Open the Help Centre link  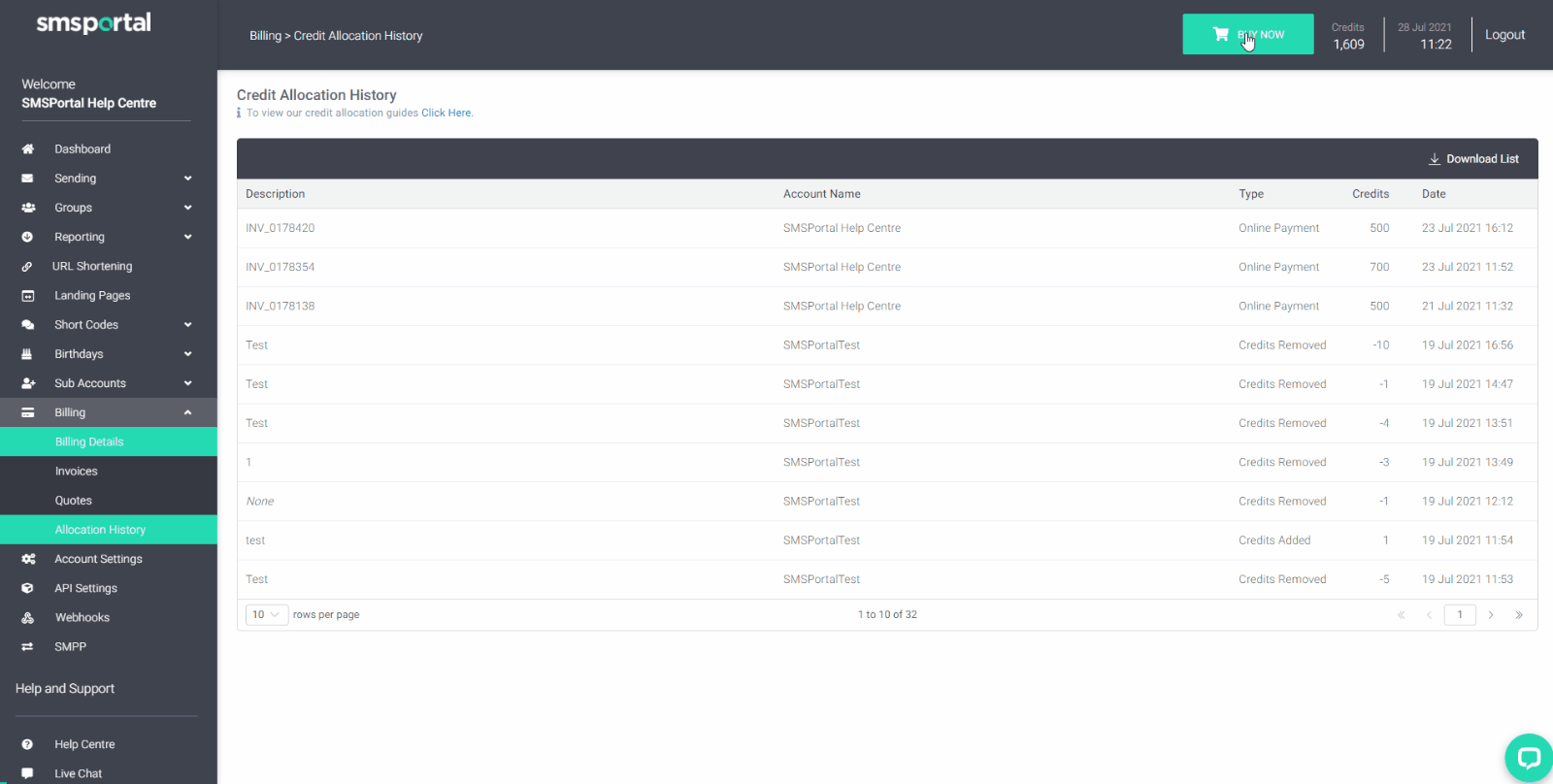[x=84, y=744]
